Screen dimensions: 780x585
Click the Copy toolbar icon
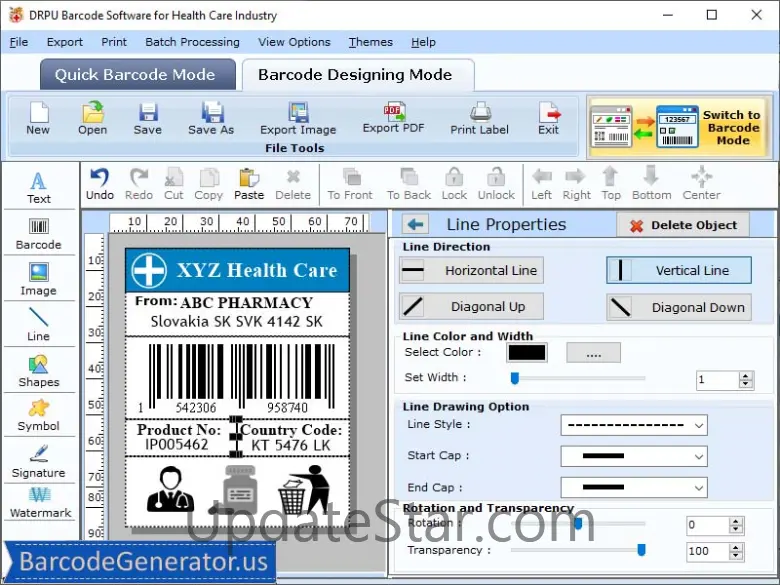(x=208, y=184)
